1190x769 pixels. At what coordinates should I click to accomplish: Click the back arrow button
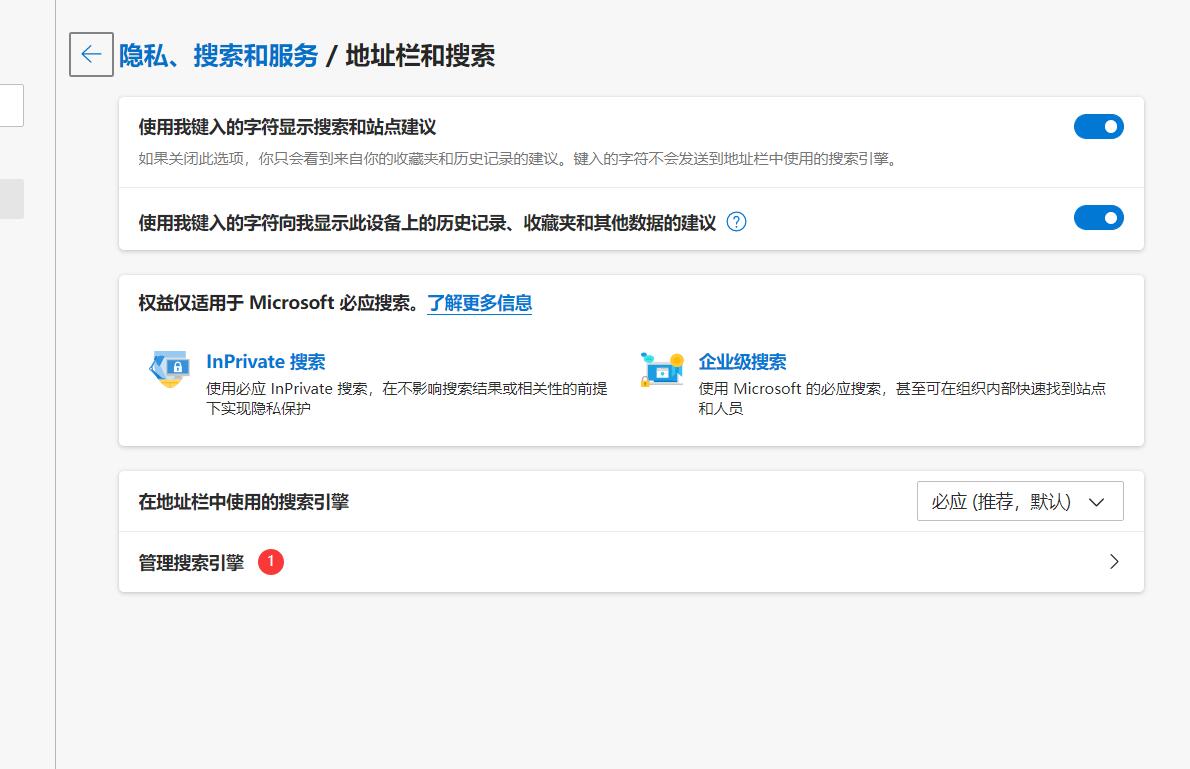pos(91,55)
